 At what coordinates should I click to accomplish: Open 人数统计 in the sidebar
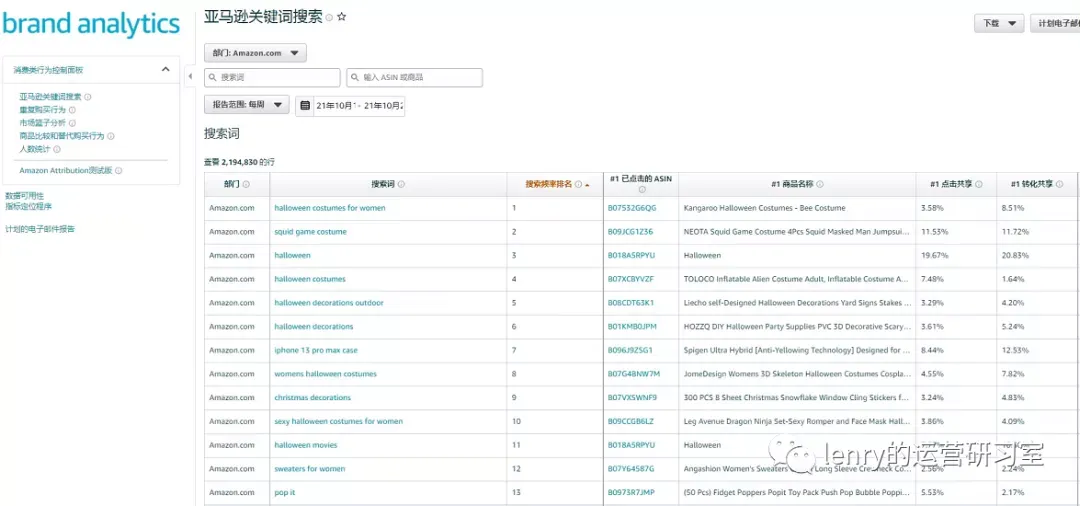tap(35, 149)
